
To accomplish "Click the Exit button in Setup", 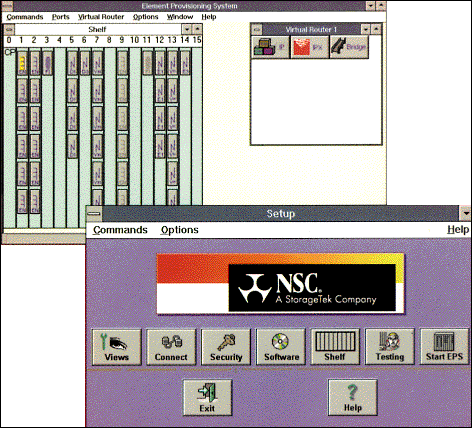I will pyautogui.click(x=208, y=398).
